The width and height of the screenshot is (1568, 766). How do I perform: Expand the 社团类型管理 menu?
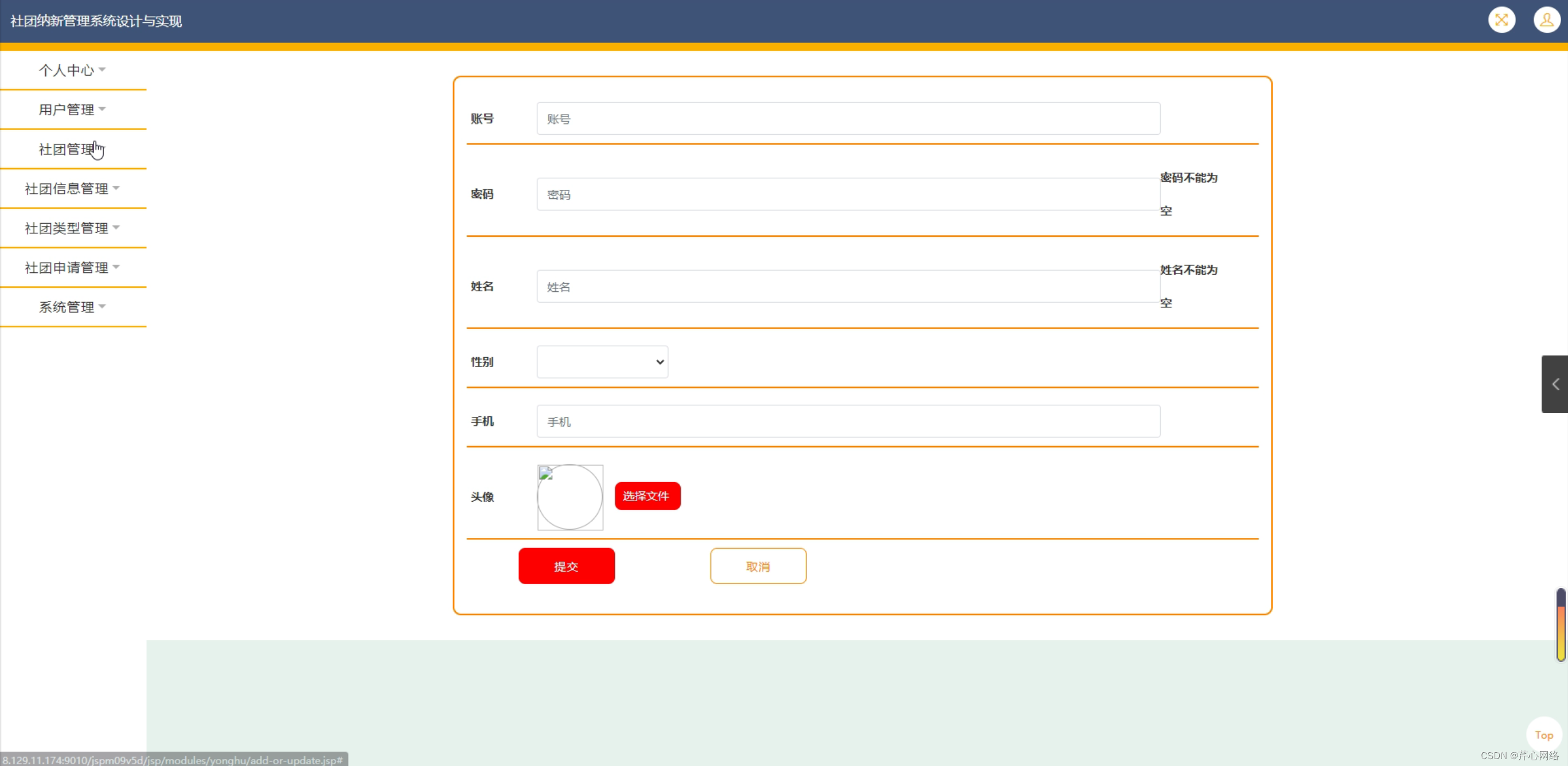tap(72, 228)
